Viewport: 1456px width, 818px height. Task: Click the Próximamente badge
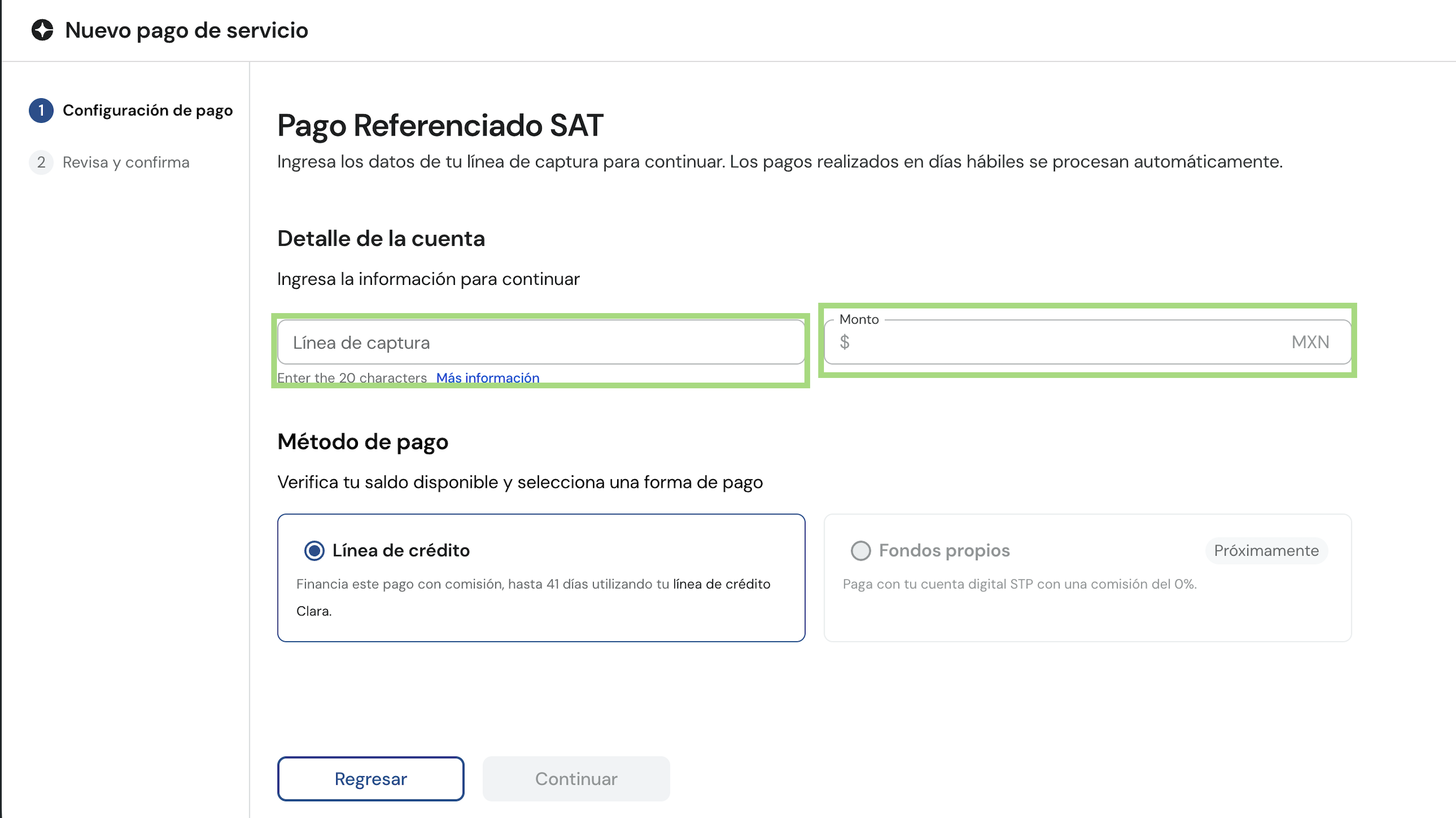(1266, 550)
